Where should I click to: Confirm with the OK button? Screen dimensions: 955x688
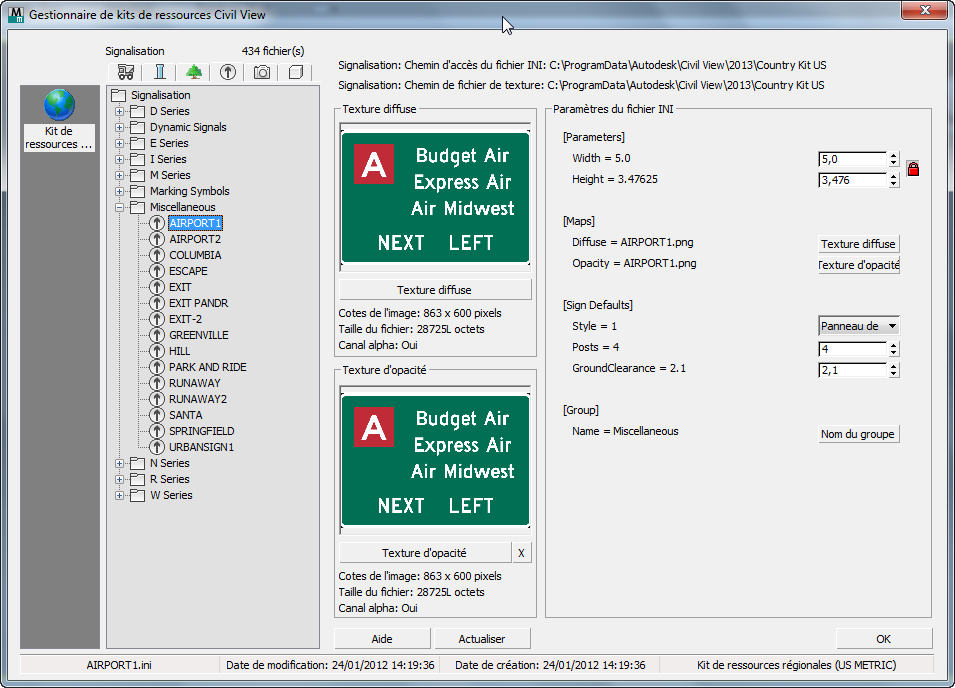pyautogui.click(x=884, y=639)
